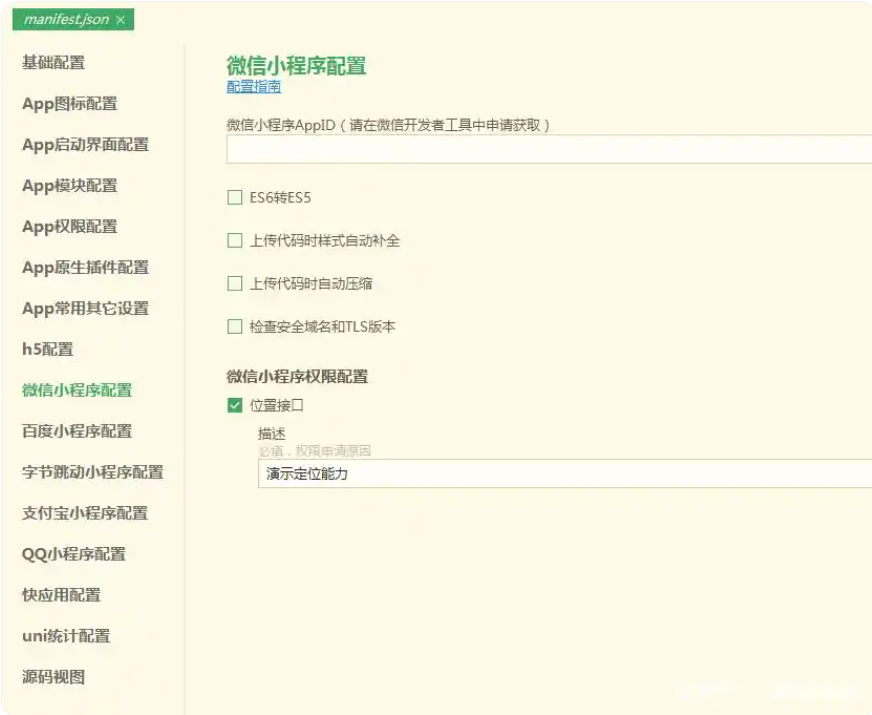Enable the ES6转ES5 checkbox

[x=235, y=197]
